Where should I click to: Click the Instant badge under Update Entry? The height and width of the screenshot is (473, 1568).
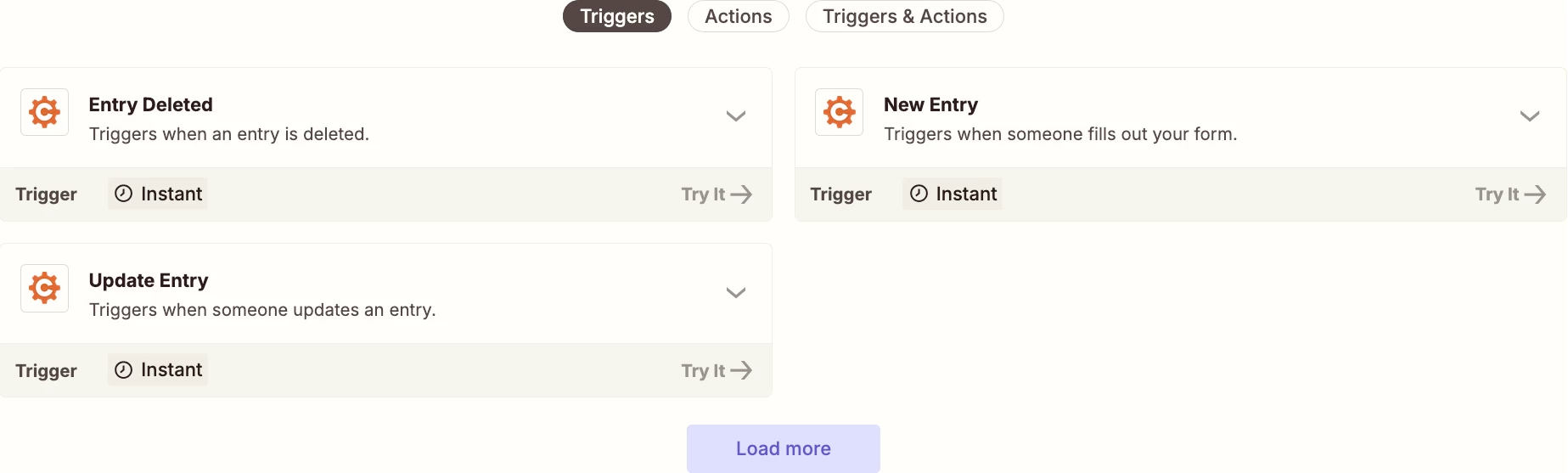(x=158, y=369)
